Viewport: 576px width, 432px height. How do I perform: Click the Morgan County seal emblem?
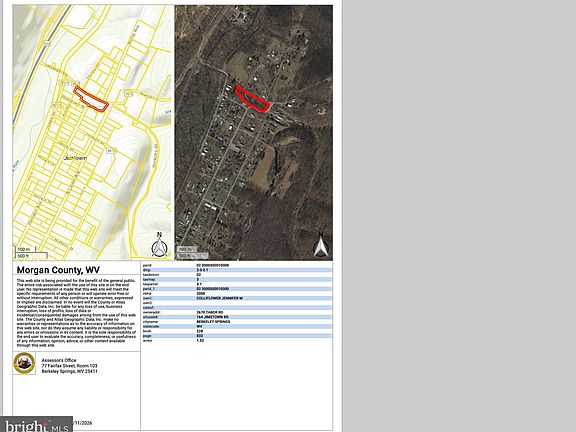pos(24,363)
